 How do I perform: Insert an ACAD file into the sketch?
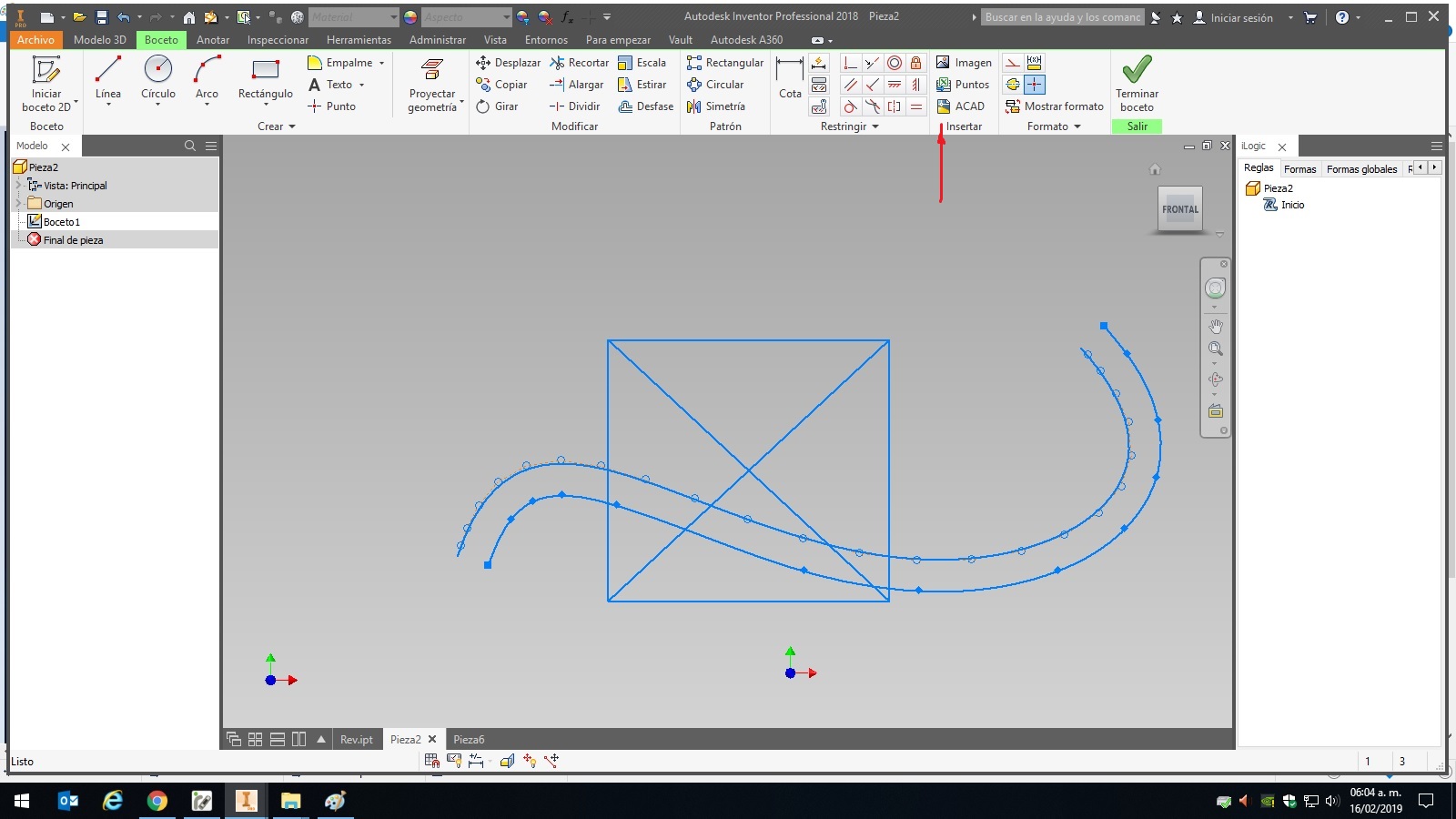click(961, 106)
